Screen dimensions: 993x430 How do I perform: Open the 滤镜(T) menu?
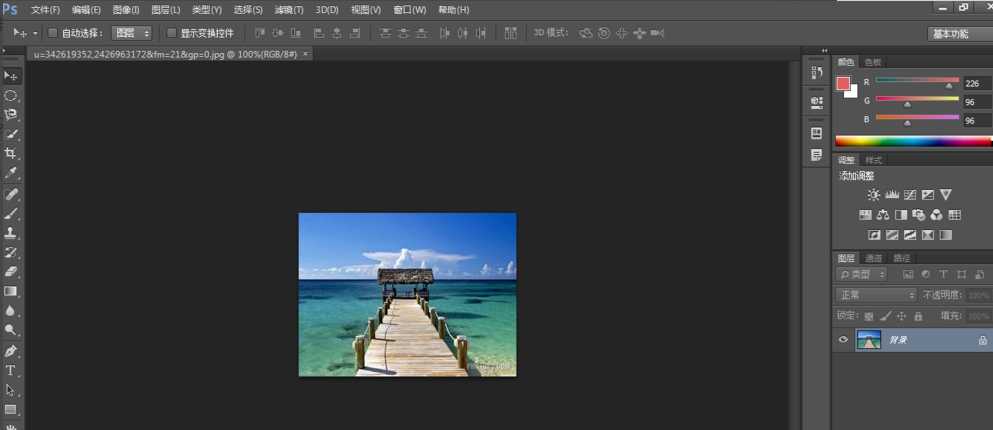click(x=289, y=10)
